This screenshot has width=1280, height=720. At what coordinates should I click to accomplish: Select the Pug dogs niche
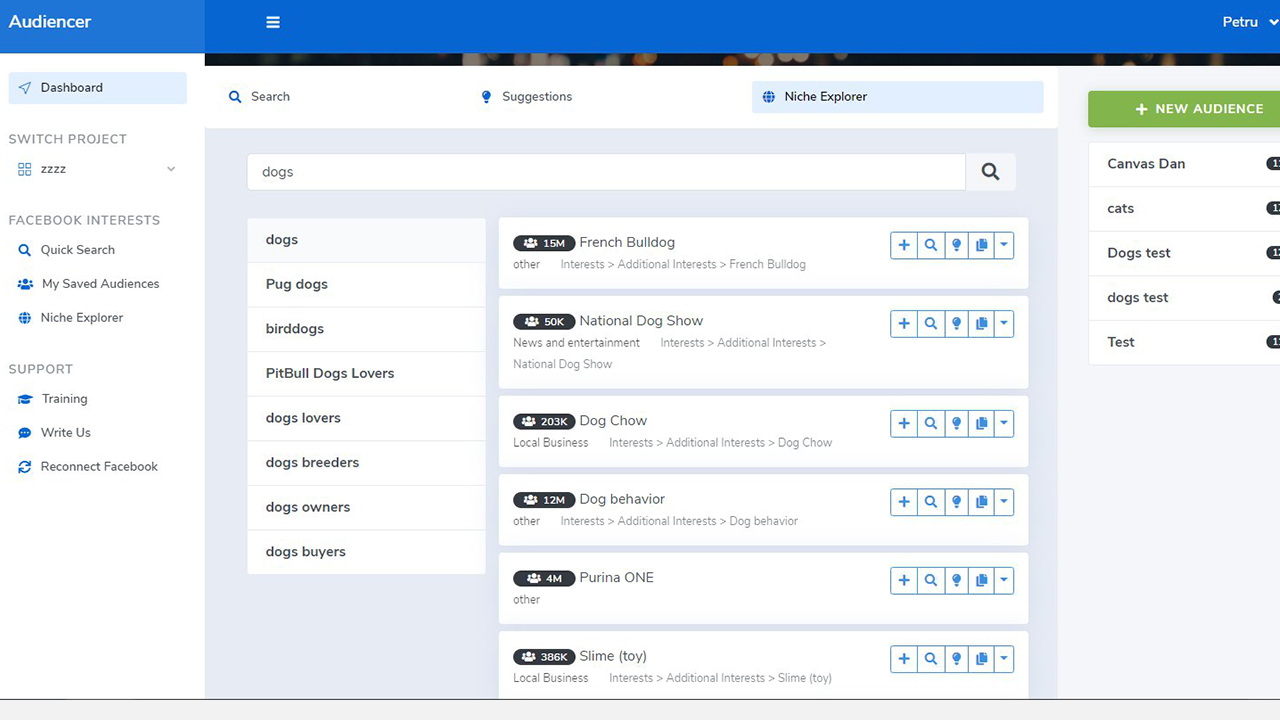tap(366, 285)
